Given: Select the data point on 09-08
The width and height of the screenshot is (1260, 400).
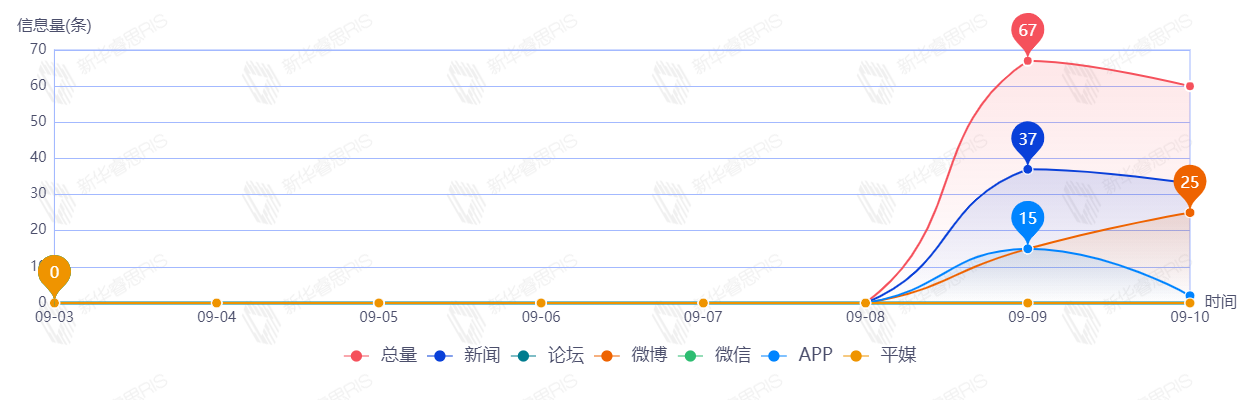Looking at the screenshot, I should click(865, 303).
